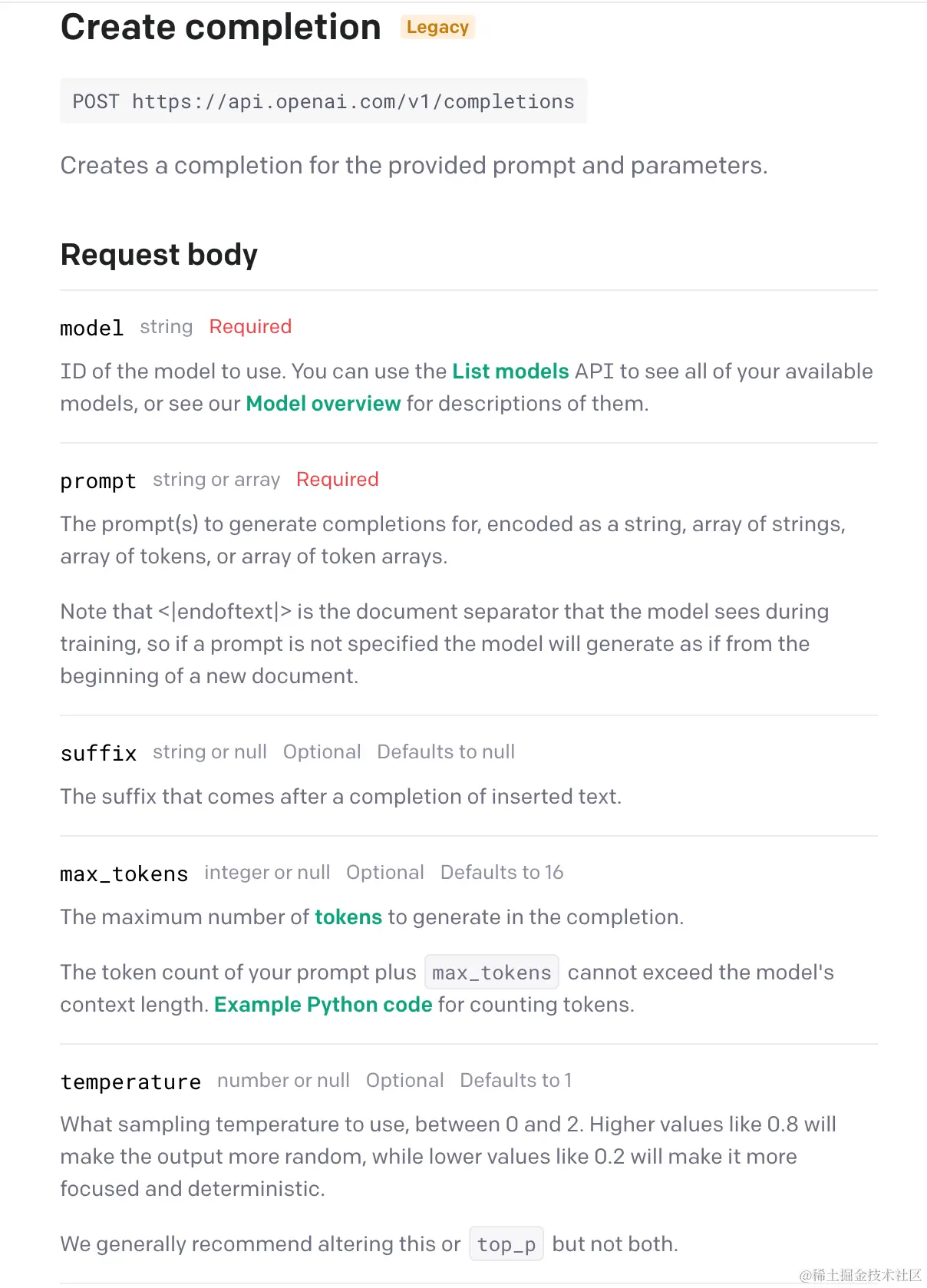Image resolution: width=927 pixels, height=1288 pixels.
Task: Click the watermark text at bottom right
Action: [x=859, y=1275]
